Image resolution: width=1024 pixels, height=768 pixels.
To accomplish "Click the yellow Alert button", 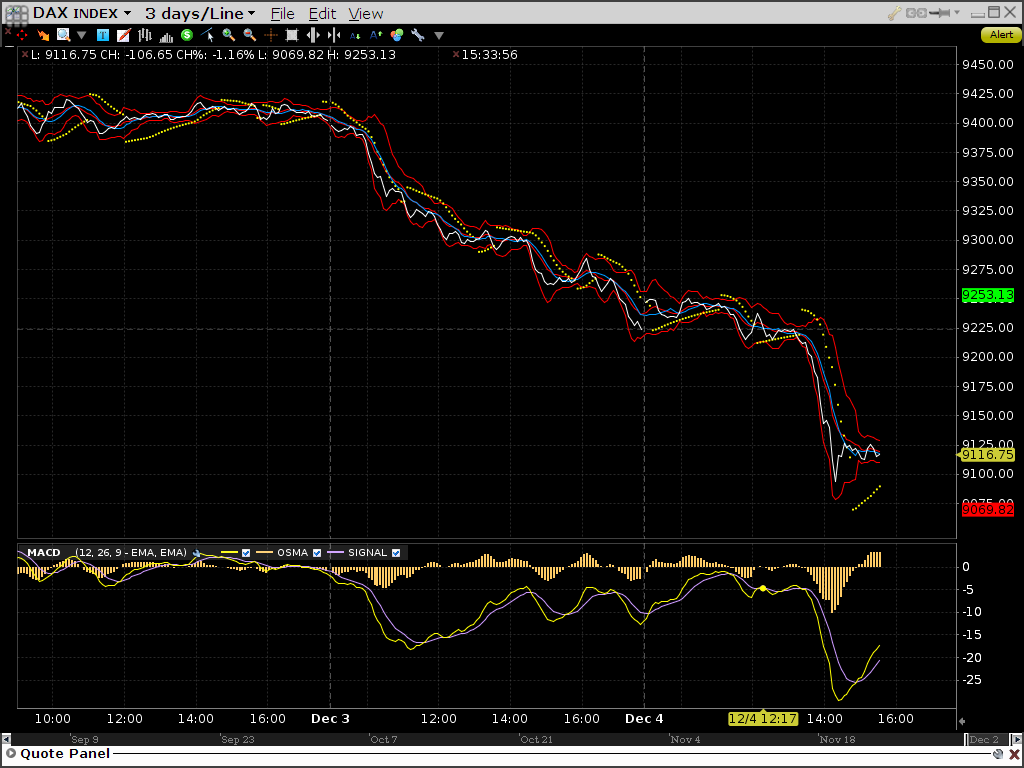I will [x=1001, y=35].
